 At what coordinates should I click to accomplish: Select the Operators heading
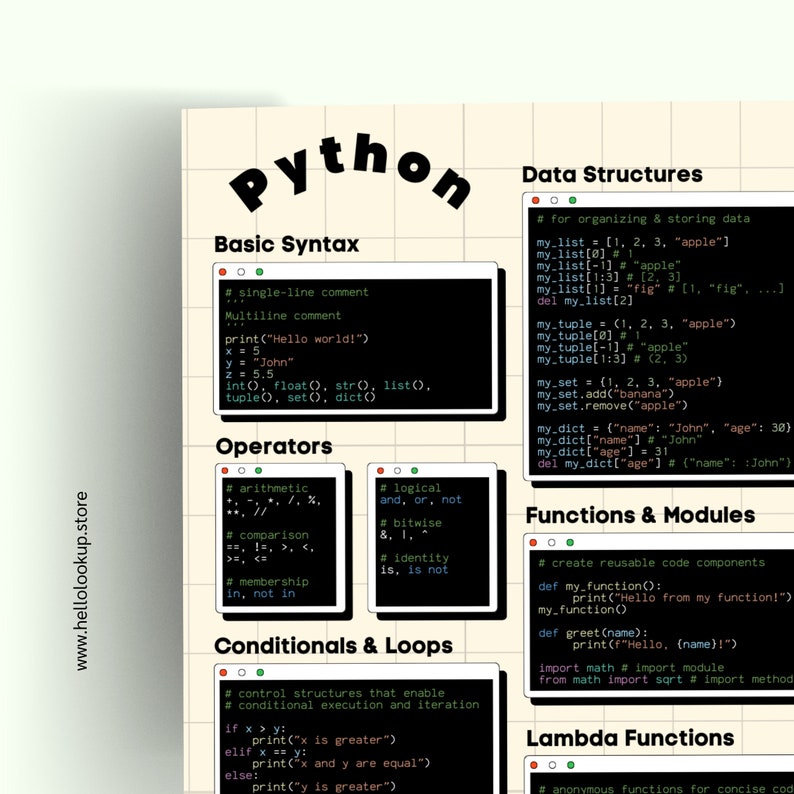coord(274,447)
